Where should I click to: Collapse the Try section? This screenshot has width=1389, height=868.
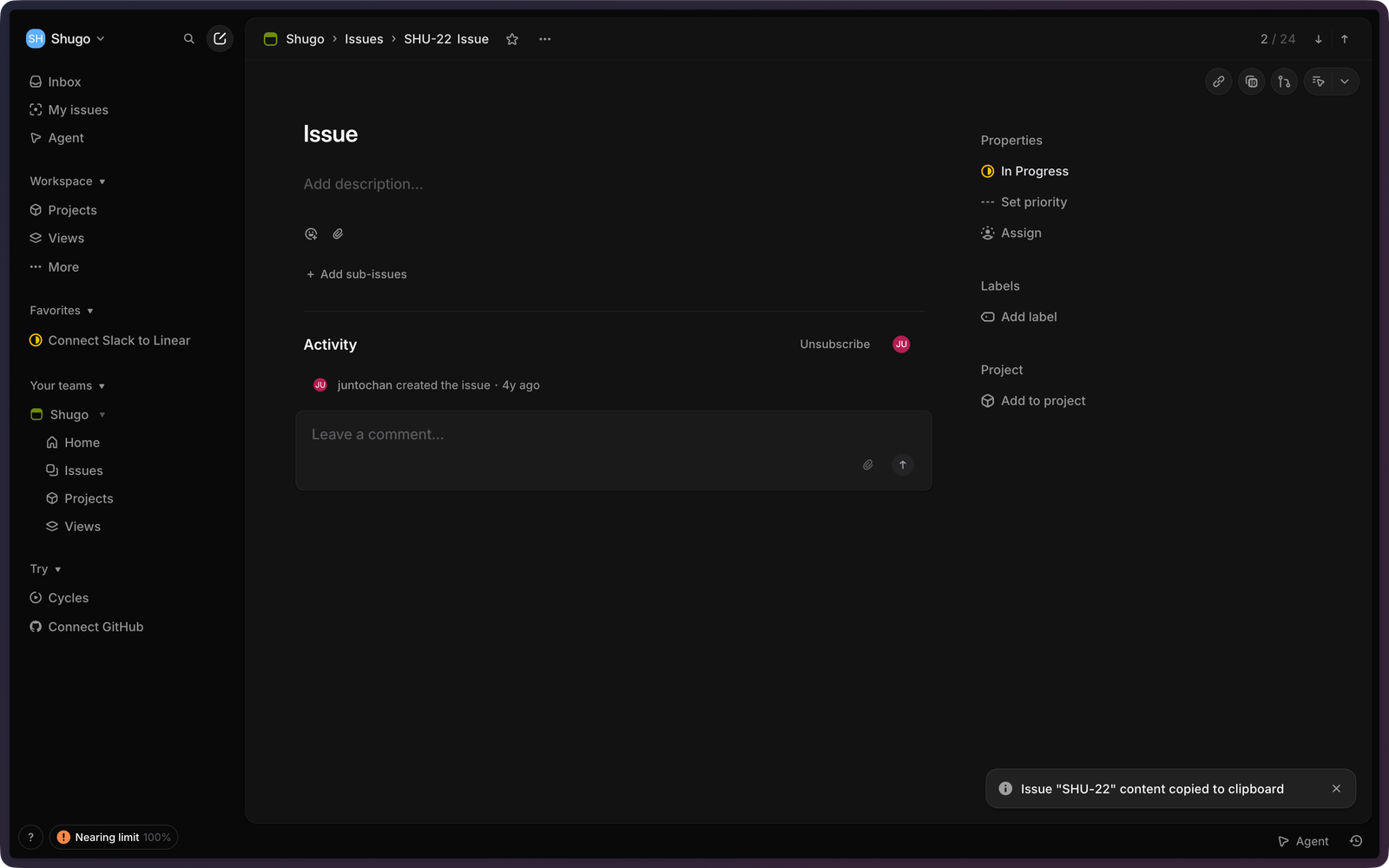coord(45,569)
